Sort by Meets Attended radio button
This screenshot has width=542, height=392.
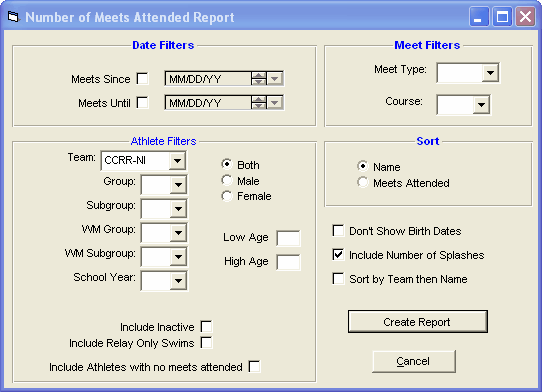(x=363, y=182)
